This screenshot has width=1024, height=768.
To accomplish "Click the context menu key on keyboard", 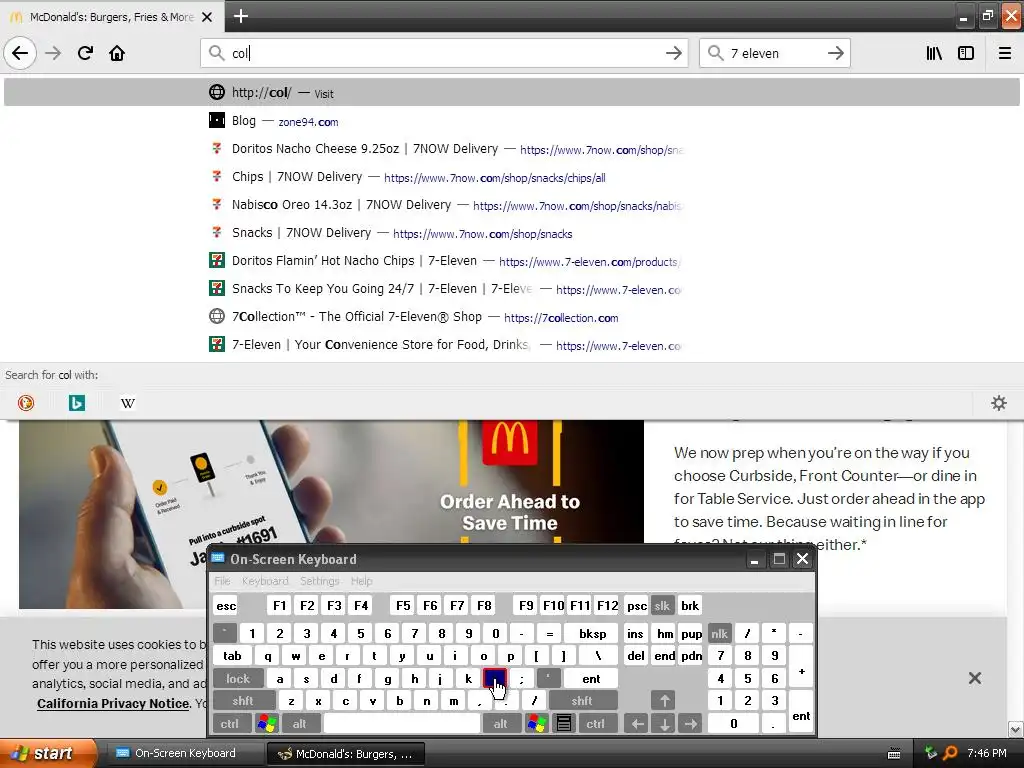I will pos(564,724).
